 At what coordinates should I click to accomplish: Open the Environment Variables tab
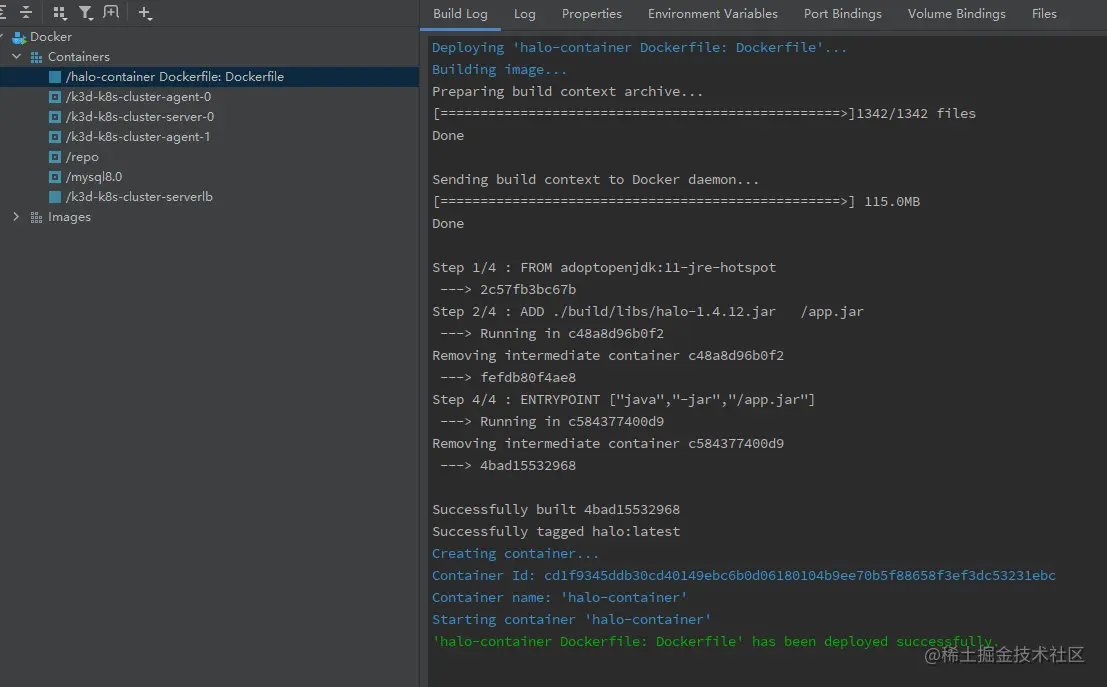[712, 14]
